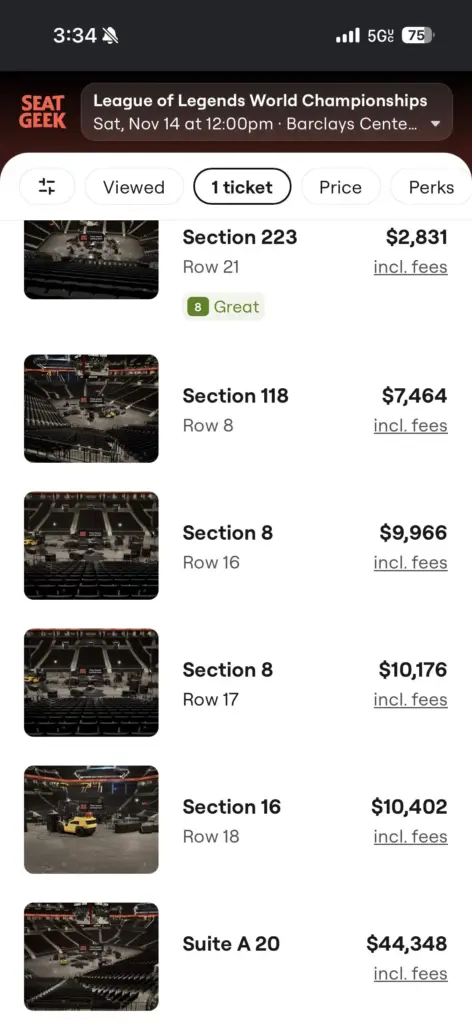
Task: Open Section 16 forklift view thumbnail
Action: point(91,820)
